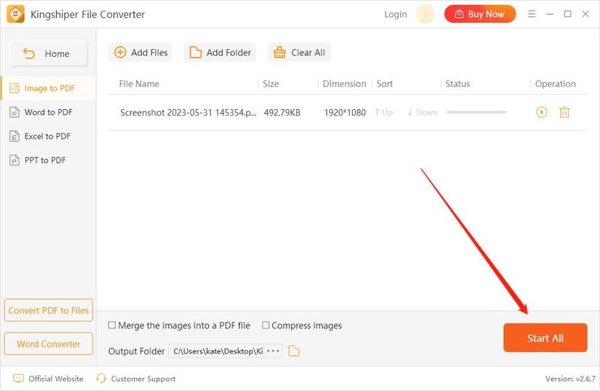Delete the screenshot file with the trash icon
The height and width of the screenshot is (391, 600).
(564, 112)
